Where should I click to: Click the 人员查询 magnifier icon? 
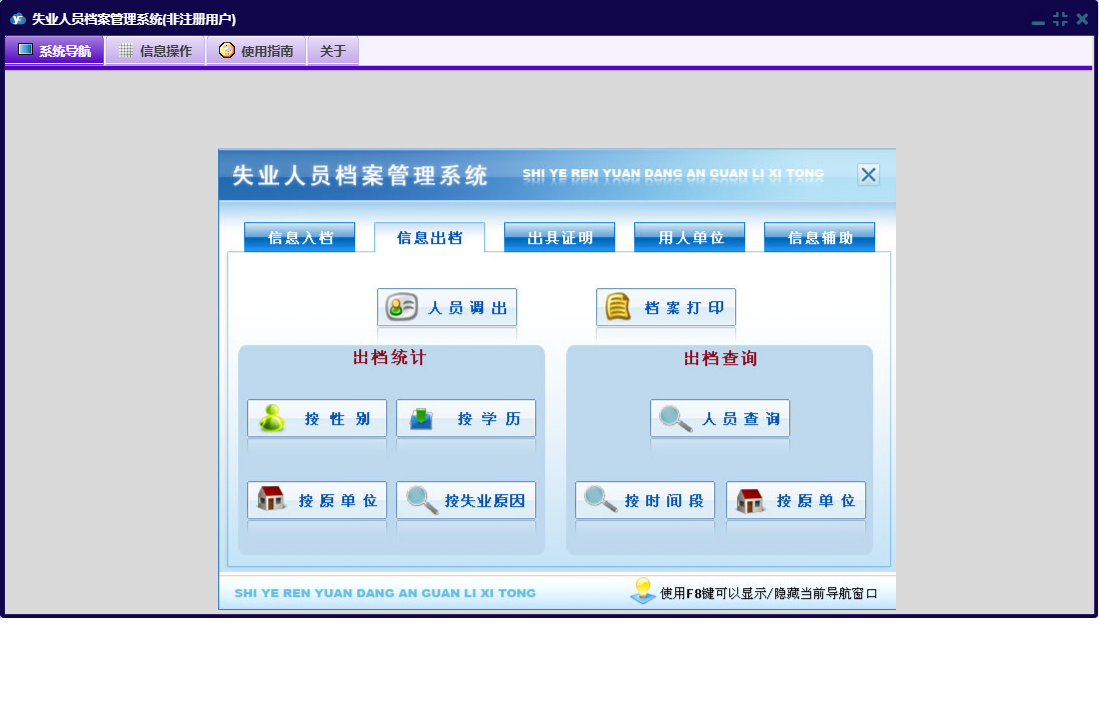675,418
